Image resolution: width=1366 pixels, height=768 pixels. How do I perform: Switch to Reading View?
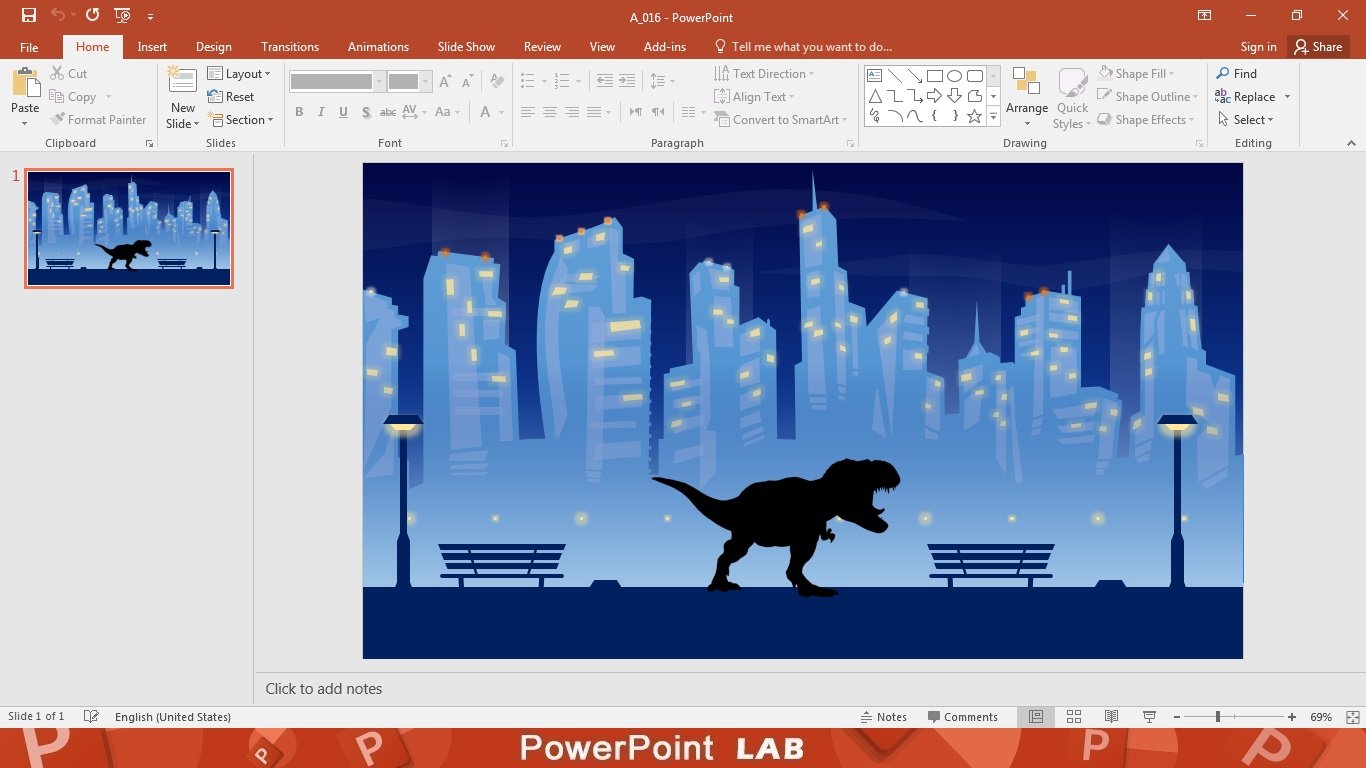pos(1111,717)
